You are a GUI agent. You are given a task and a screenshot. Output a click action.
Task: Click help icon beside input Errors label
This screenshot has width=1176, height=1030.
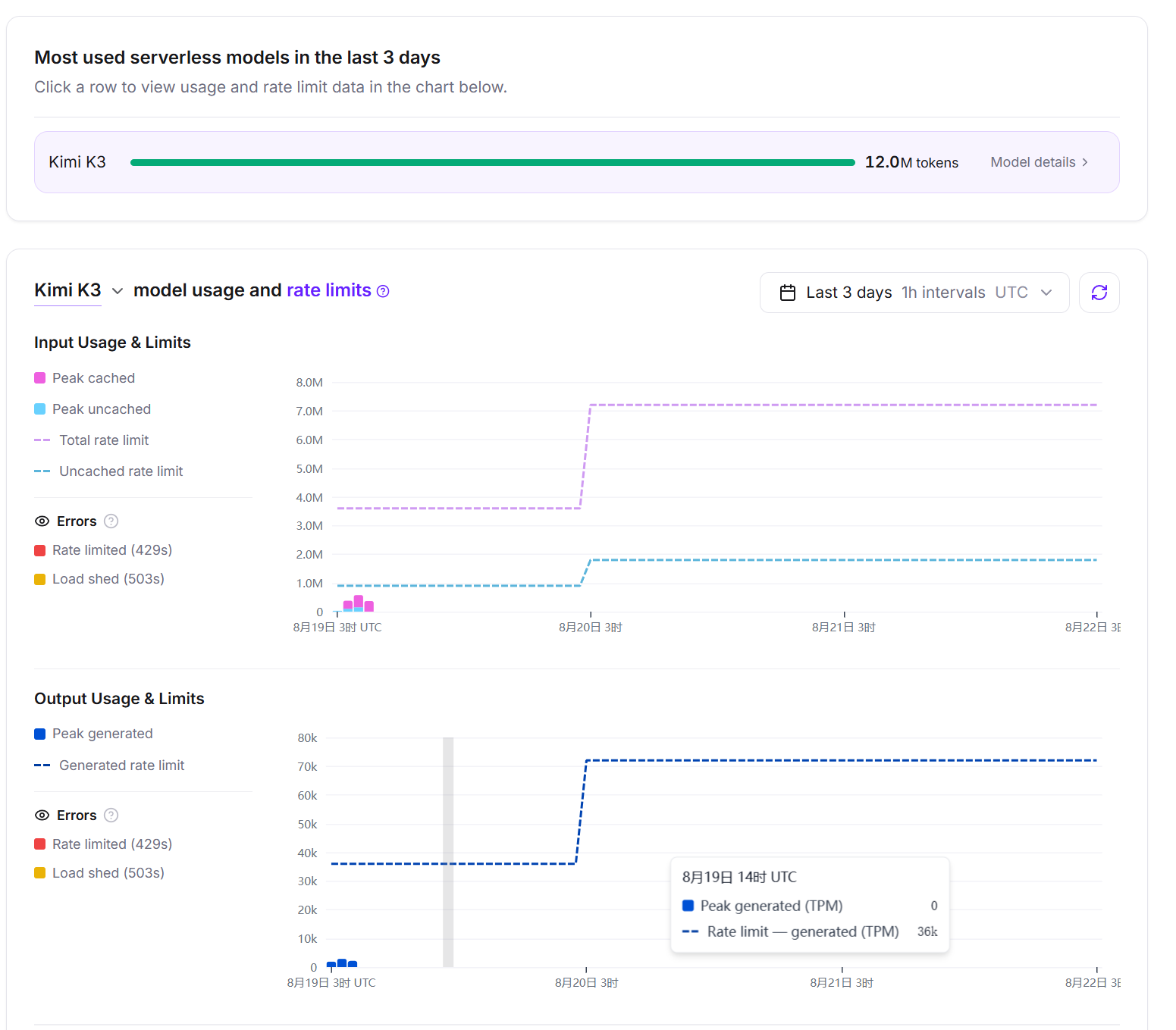(111, 521)
